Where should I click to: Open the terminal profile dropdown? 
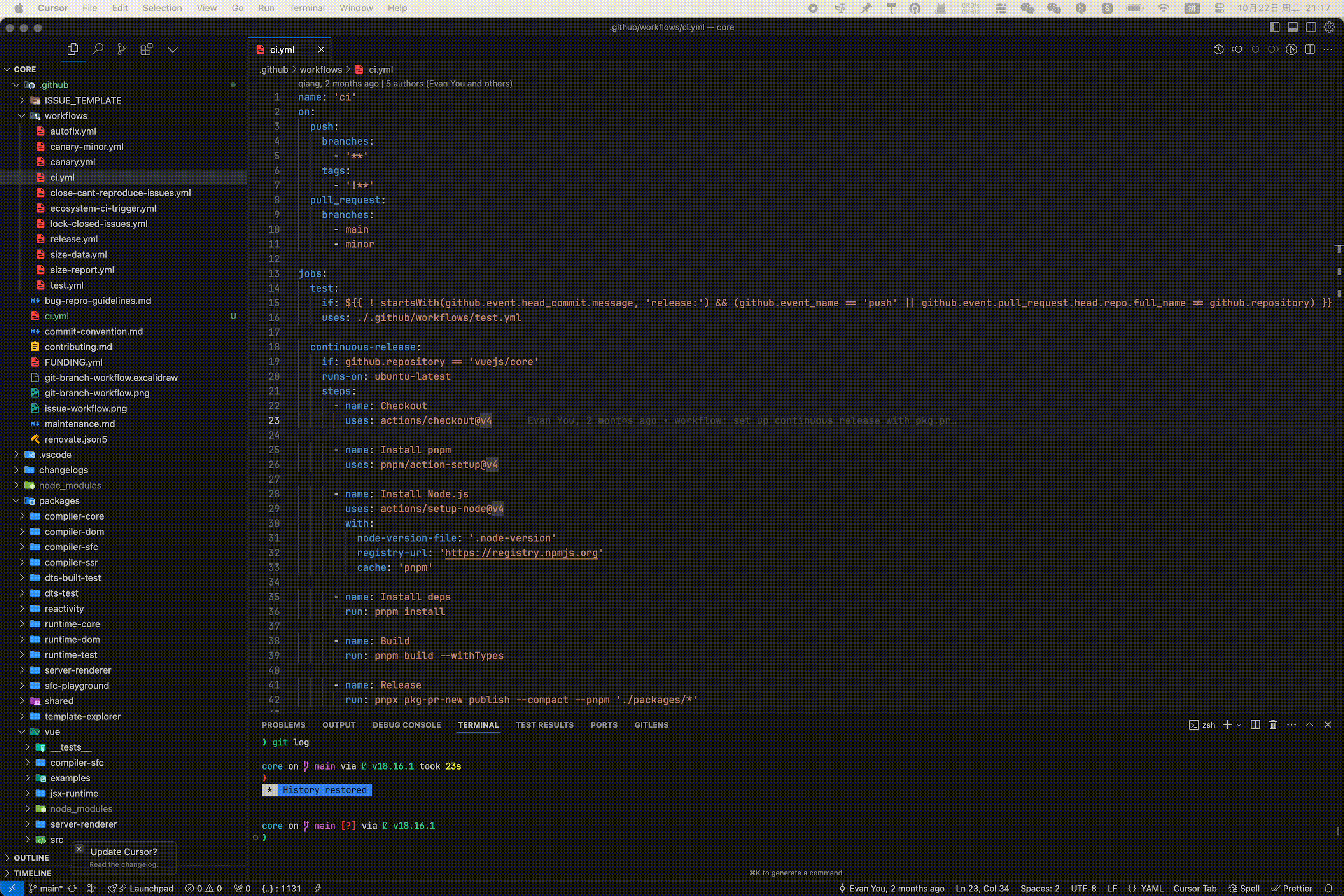pyautogui.click(x=1239, y=724)
